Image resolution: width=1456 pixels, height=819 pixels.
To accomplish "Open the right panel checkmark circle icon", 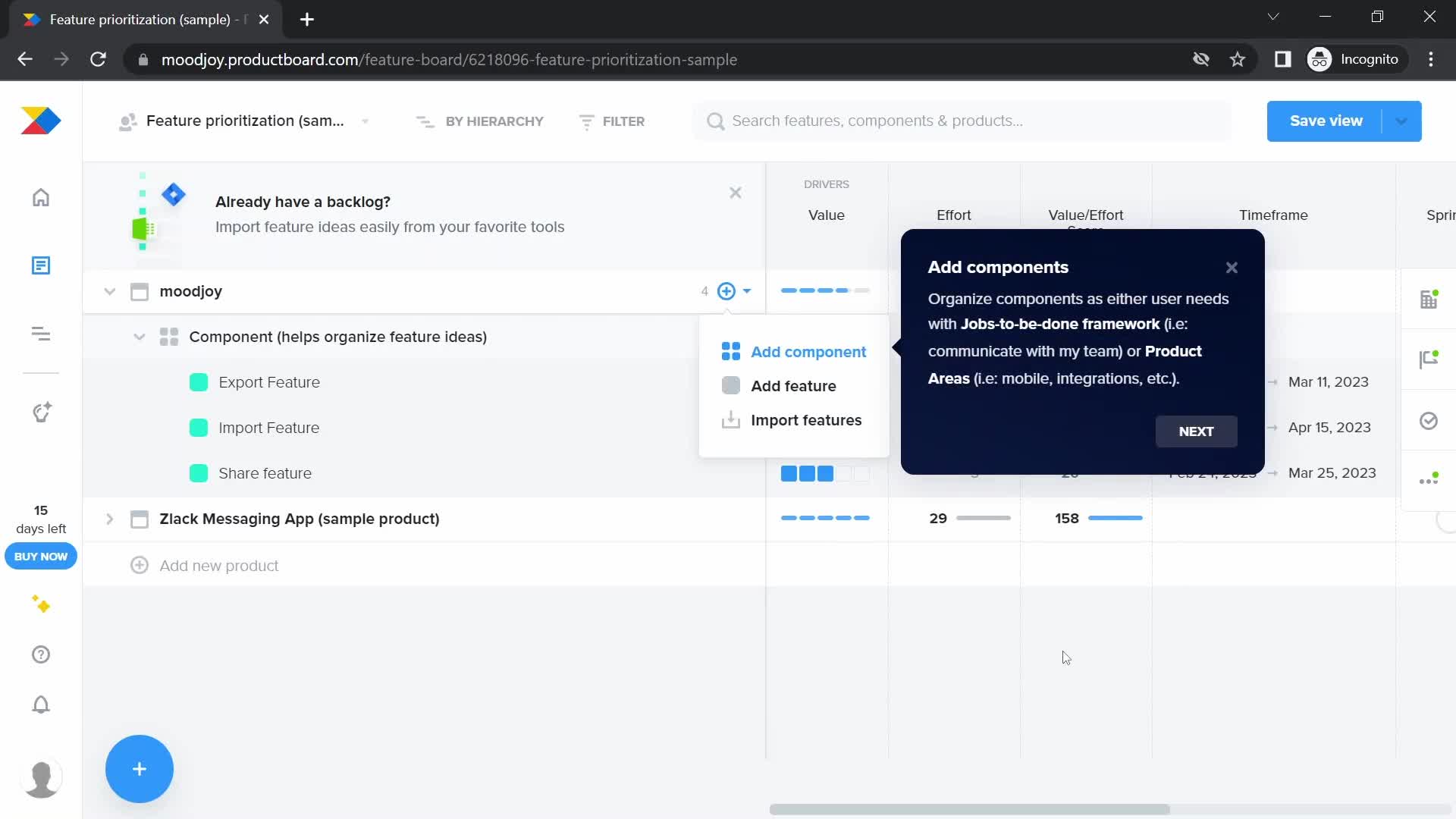I will coord(1429,421).
